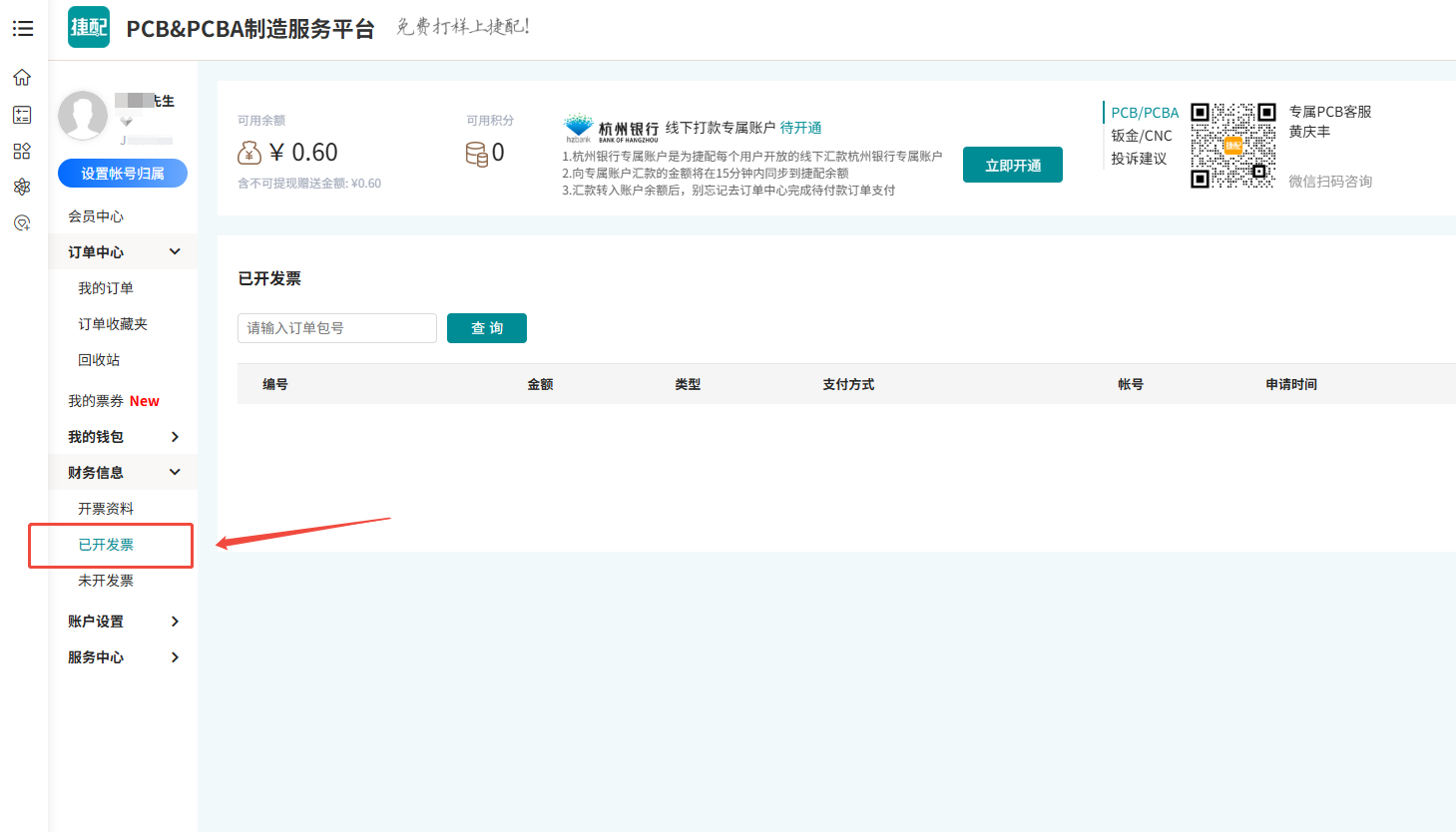
Task: Collapse the 订单中心 section chevron
Action: pyautogui.click(x=175, y=251)
